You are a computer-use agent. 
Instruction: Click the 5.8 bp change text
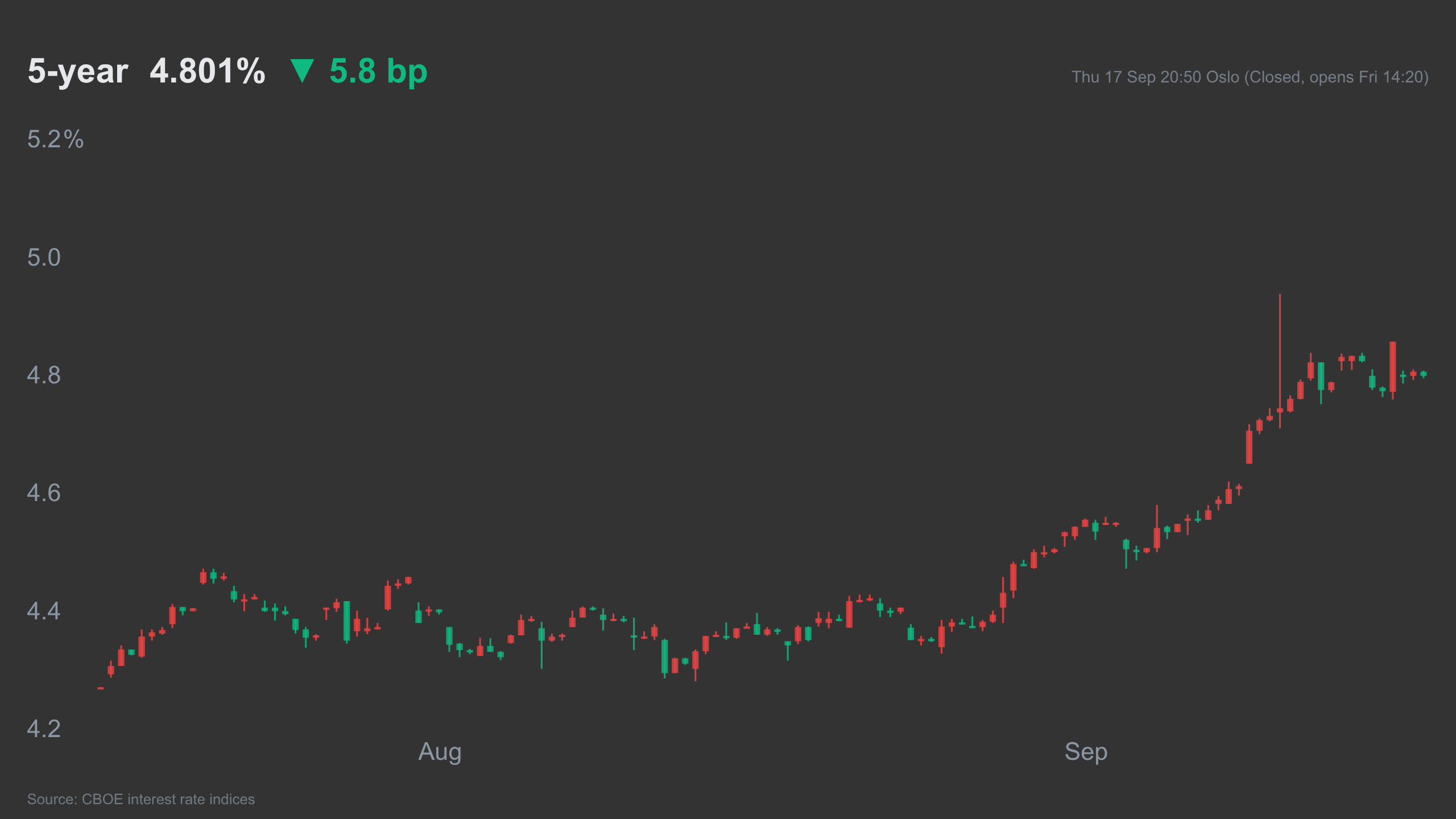[x=378, y=72]
